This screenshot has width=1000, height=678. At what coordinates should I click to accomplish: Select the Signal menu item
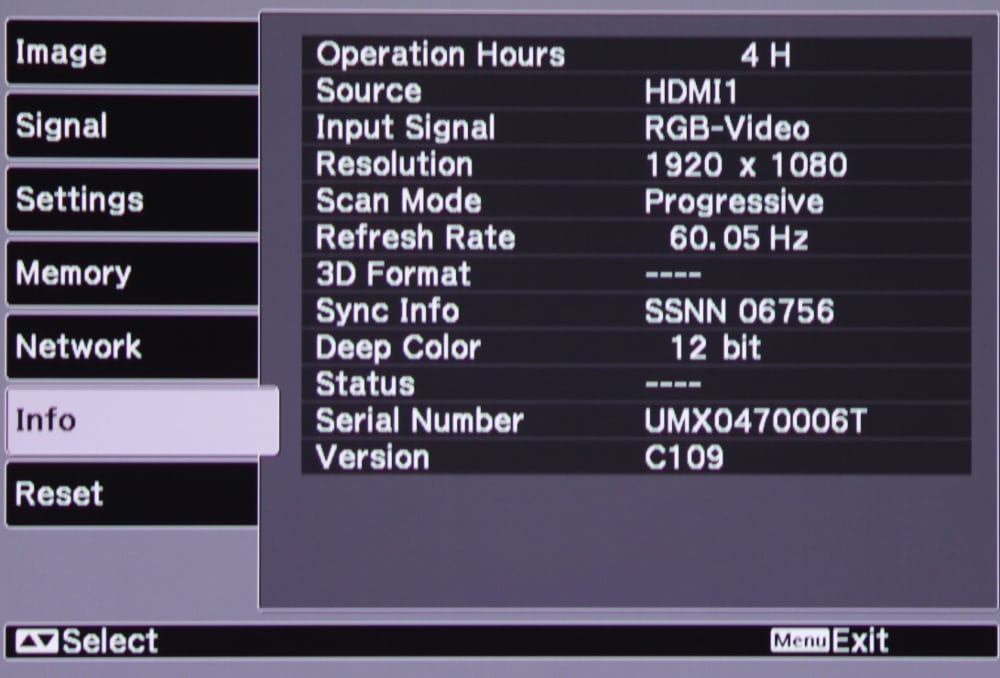click(132, 126)
